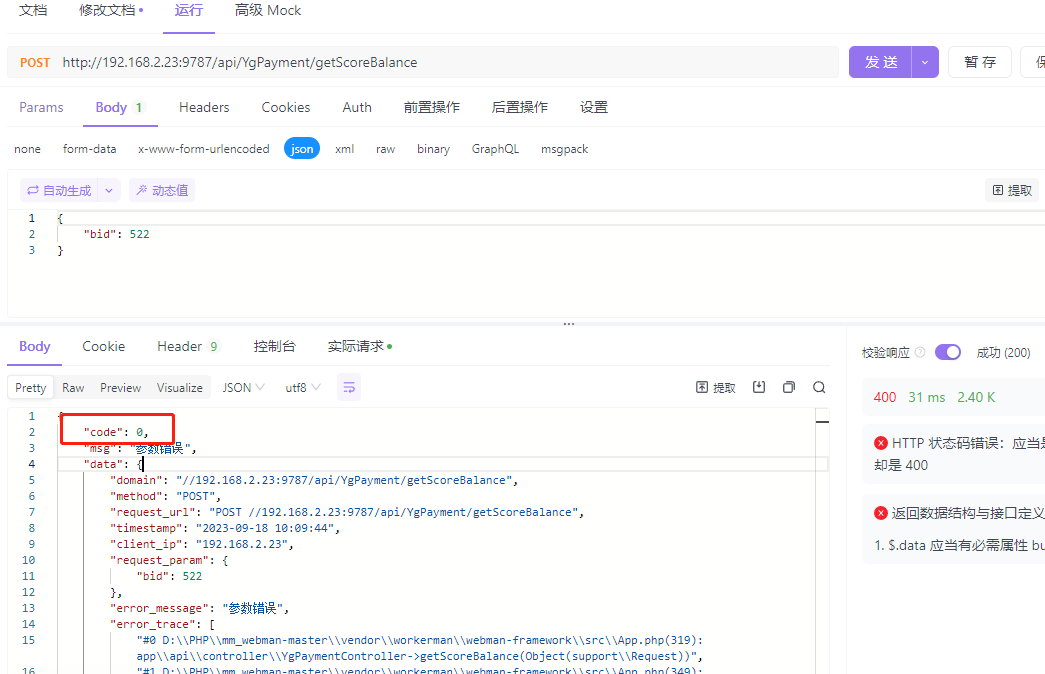Image resolution: width=1045 pixels, height=674 pixels.
Task: Toggle the 校验响应 validation switch
Action: pos(948,352)
